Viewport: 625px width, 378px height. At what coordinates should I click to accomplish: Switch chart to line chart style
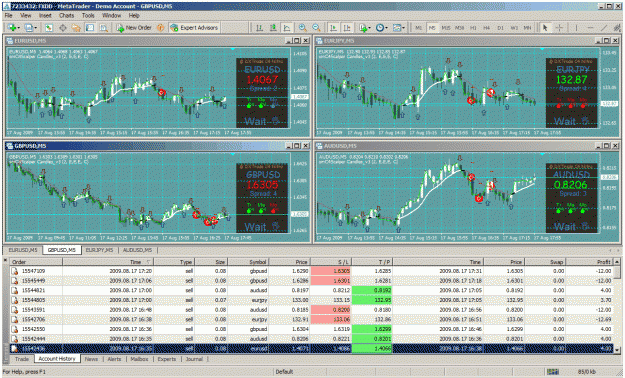(x=287, y=28)
